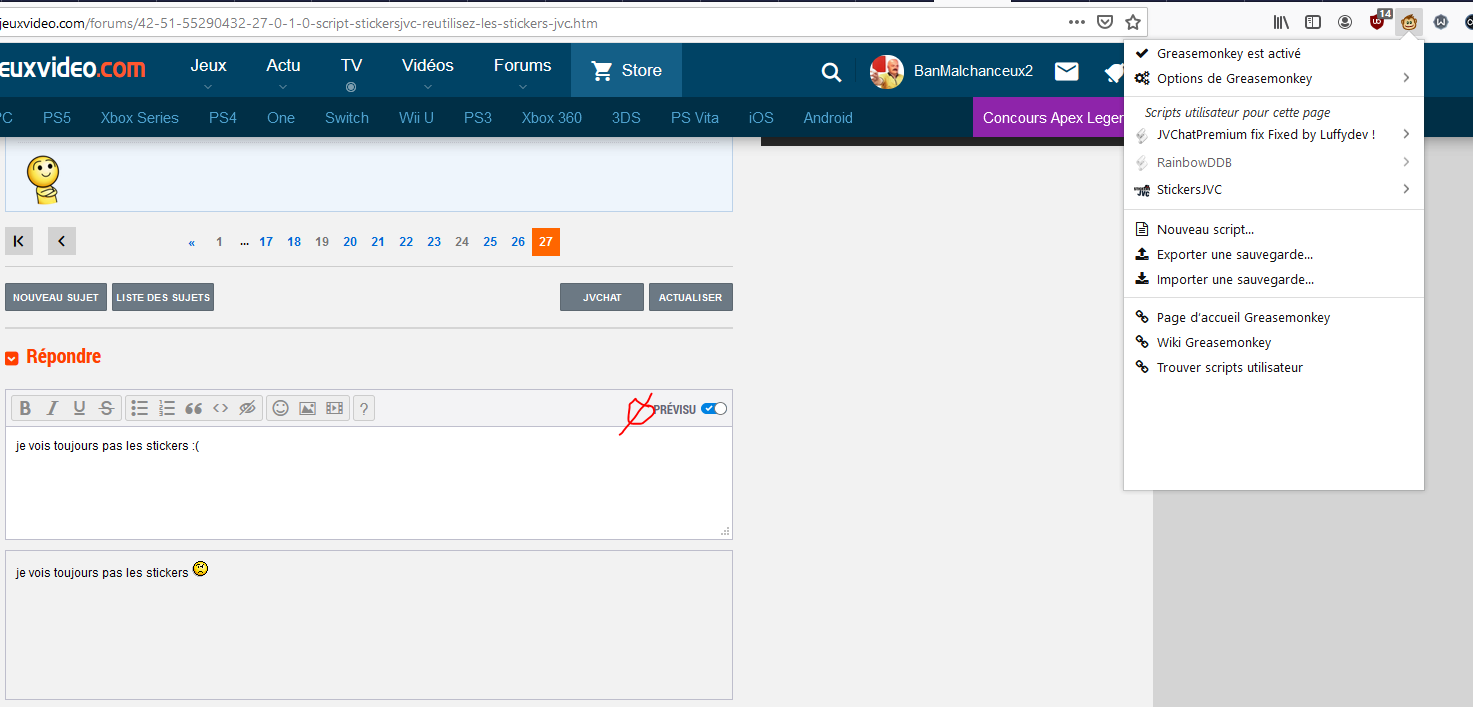Click the insert image icon
This screenshot has height=707, width=1473.
click(x=308, y=408)
